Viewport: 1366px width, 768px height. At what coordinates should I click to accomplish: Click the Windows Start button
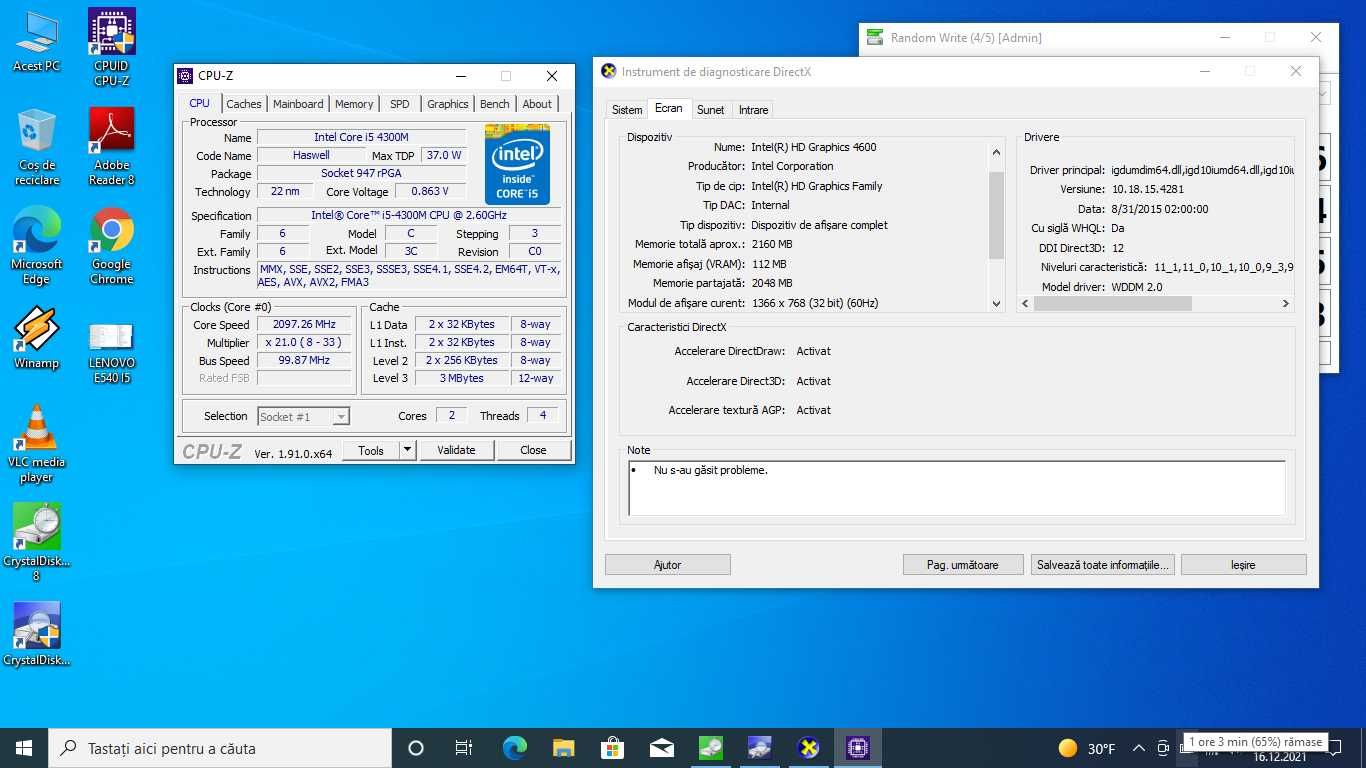(x=24, y=748)
